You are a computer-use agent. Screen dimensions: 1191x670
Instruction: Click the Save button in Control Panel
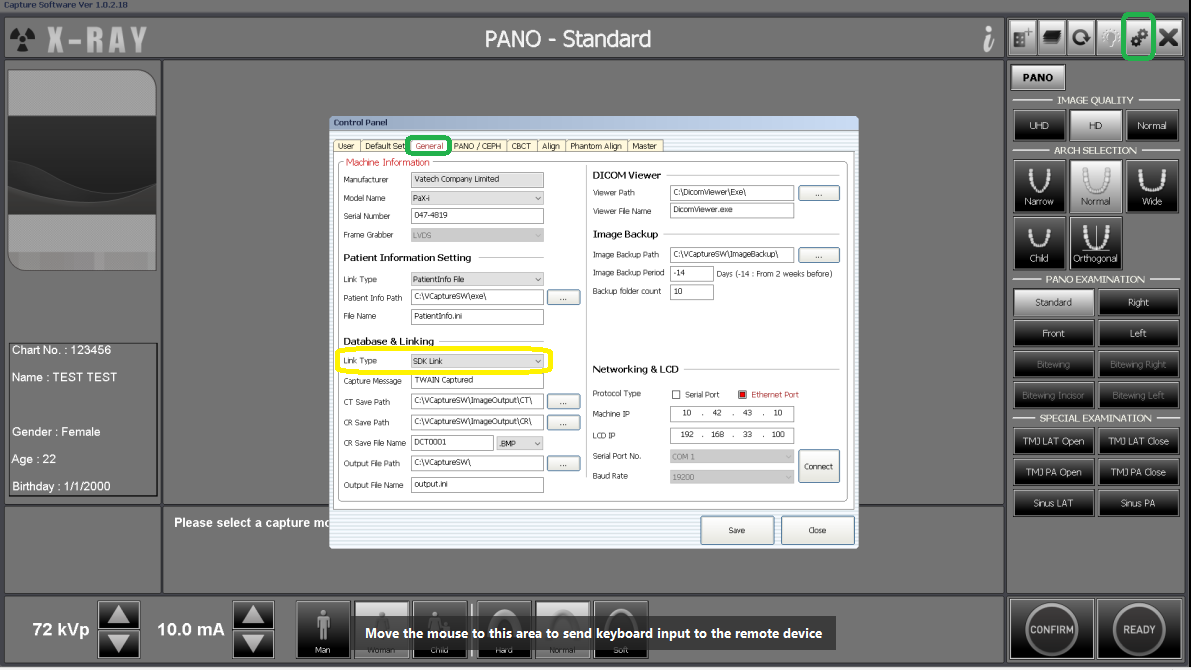point(737,530)
